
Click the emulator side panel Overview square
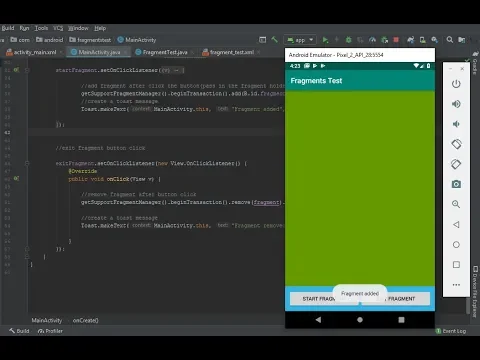[x=456, y=265]
